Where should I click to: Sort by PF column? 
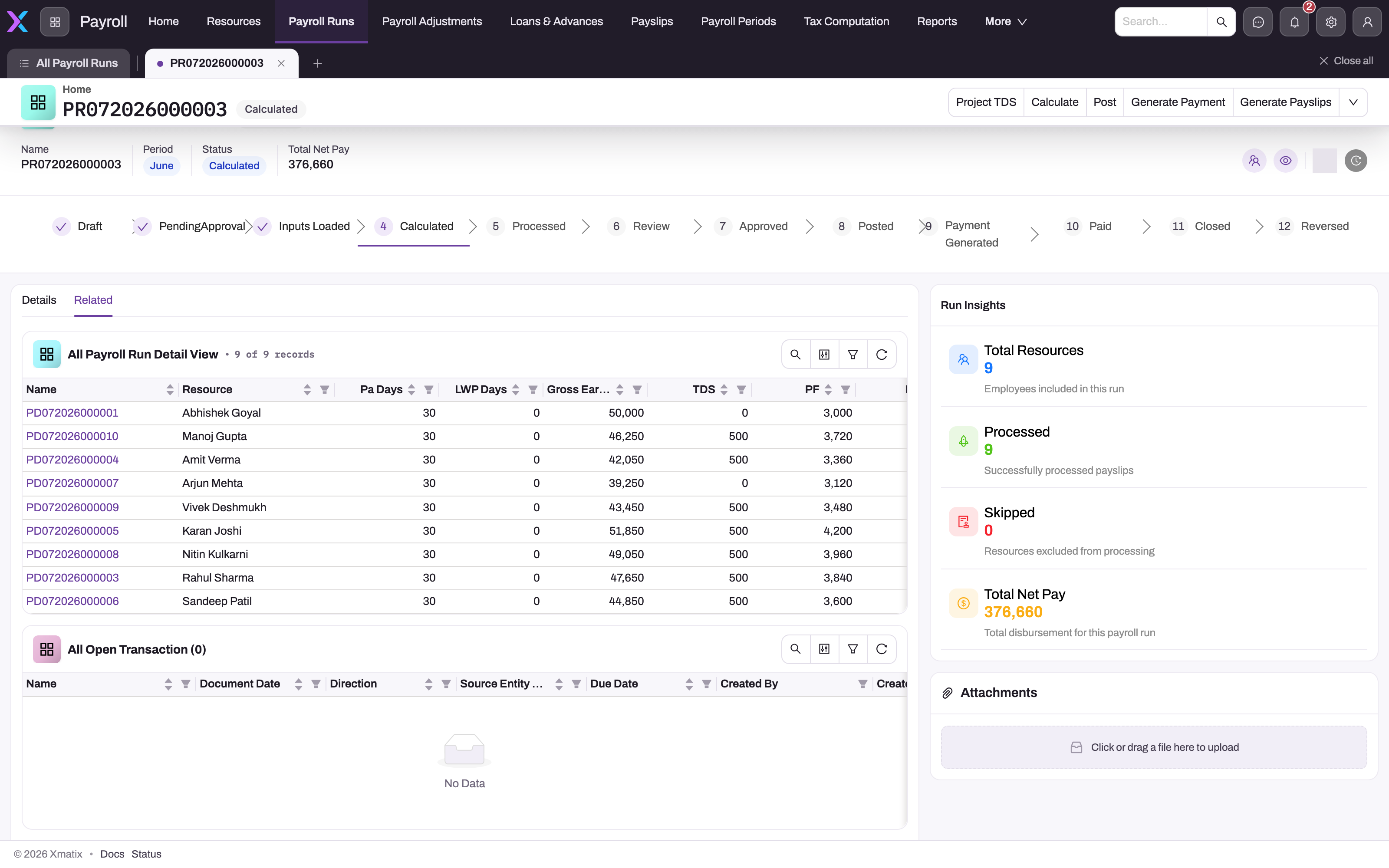click(828, 390)
